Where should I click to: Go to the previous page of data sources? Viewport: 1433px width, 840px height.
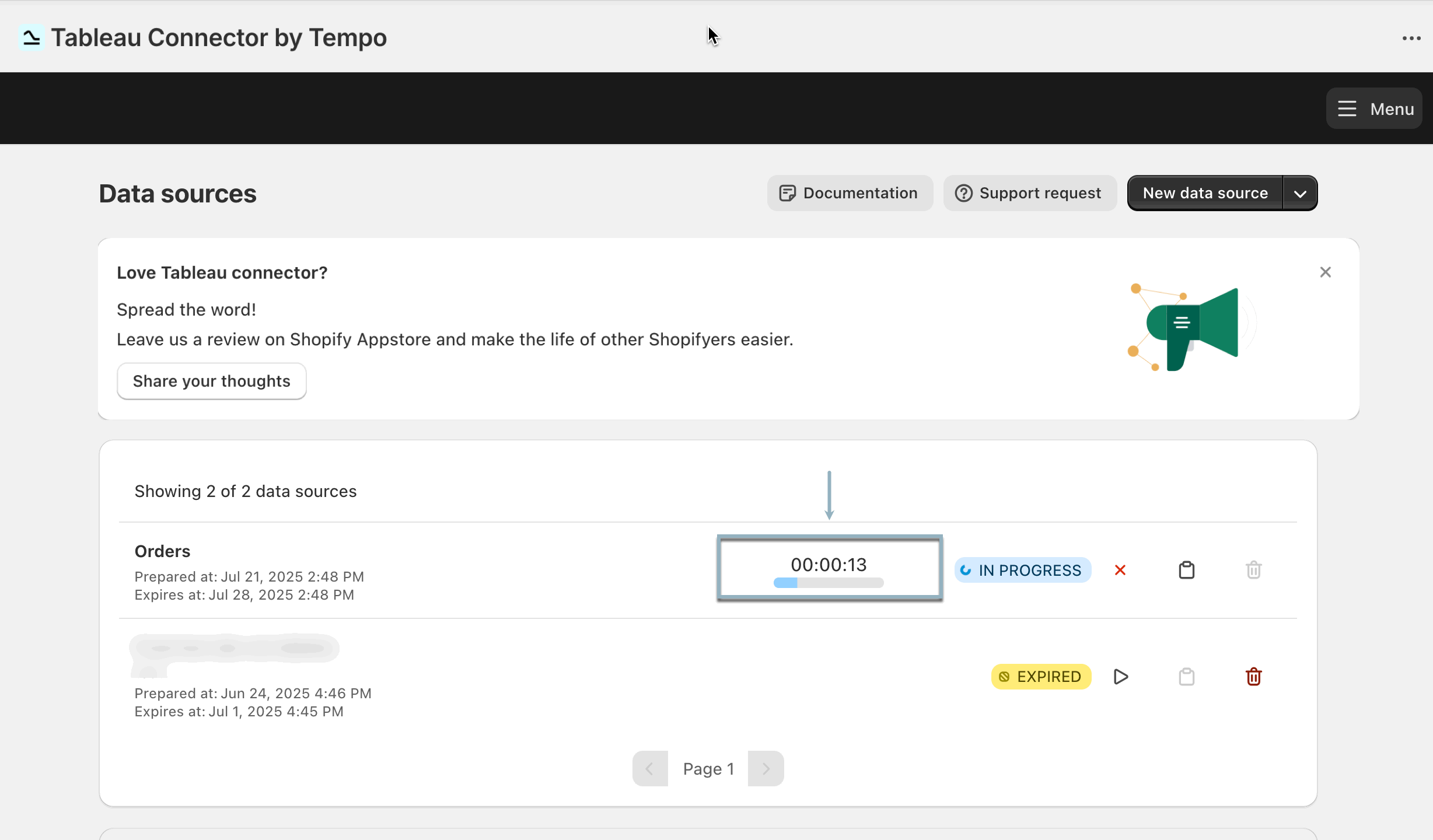pos(650,768)
